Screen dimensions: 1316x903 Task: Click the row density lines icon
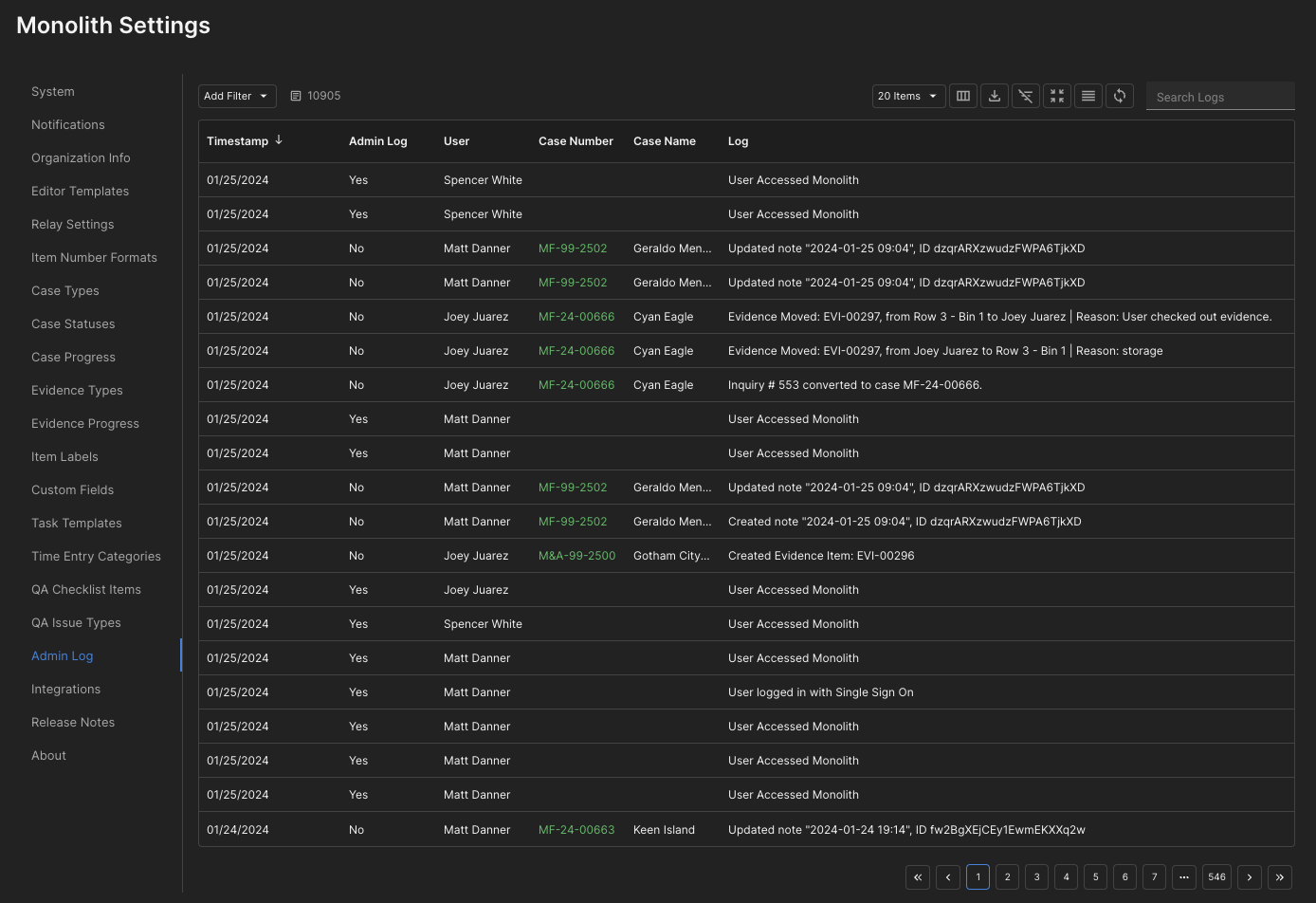(1088, 96)
